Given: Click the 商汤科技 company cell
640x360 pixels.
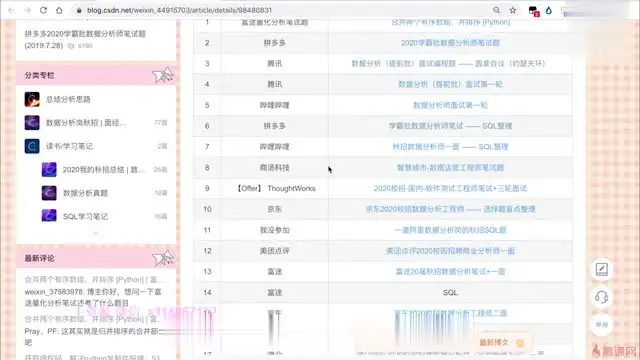Looking at the screenshot, I should click(x=275, y=168).
